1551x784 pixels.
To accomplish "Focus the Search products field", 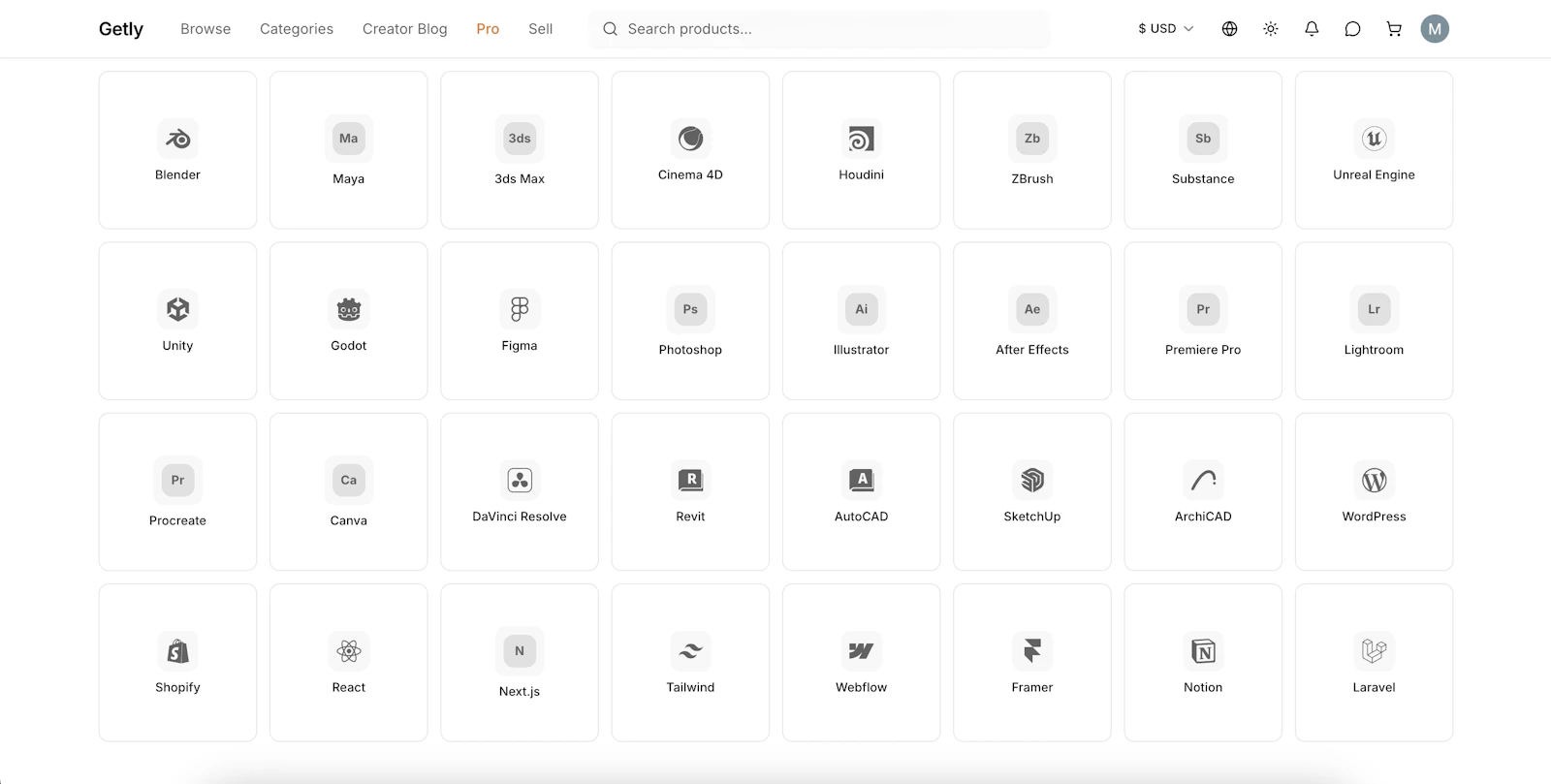I will coord(819,29).
